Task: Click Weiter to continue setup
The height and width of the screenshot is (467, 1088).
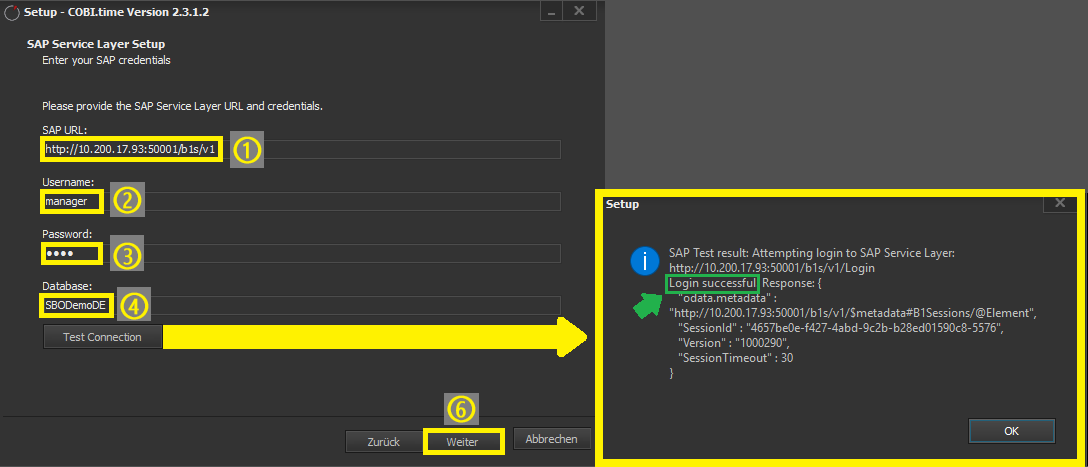Action: (x=462, y=441)
